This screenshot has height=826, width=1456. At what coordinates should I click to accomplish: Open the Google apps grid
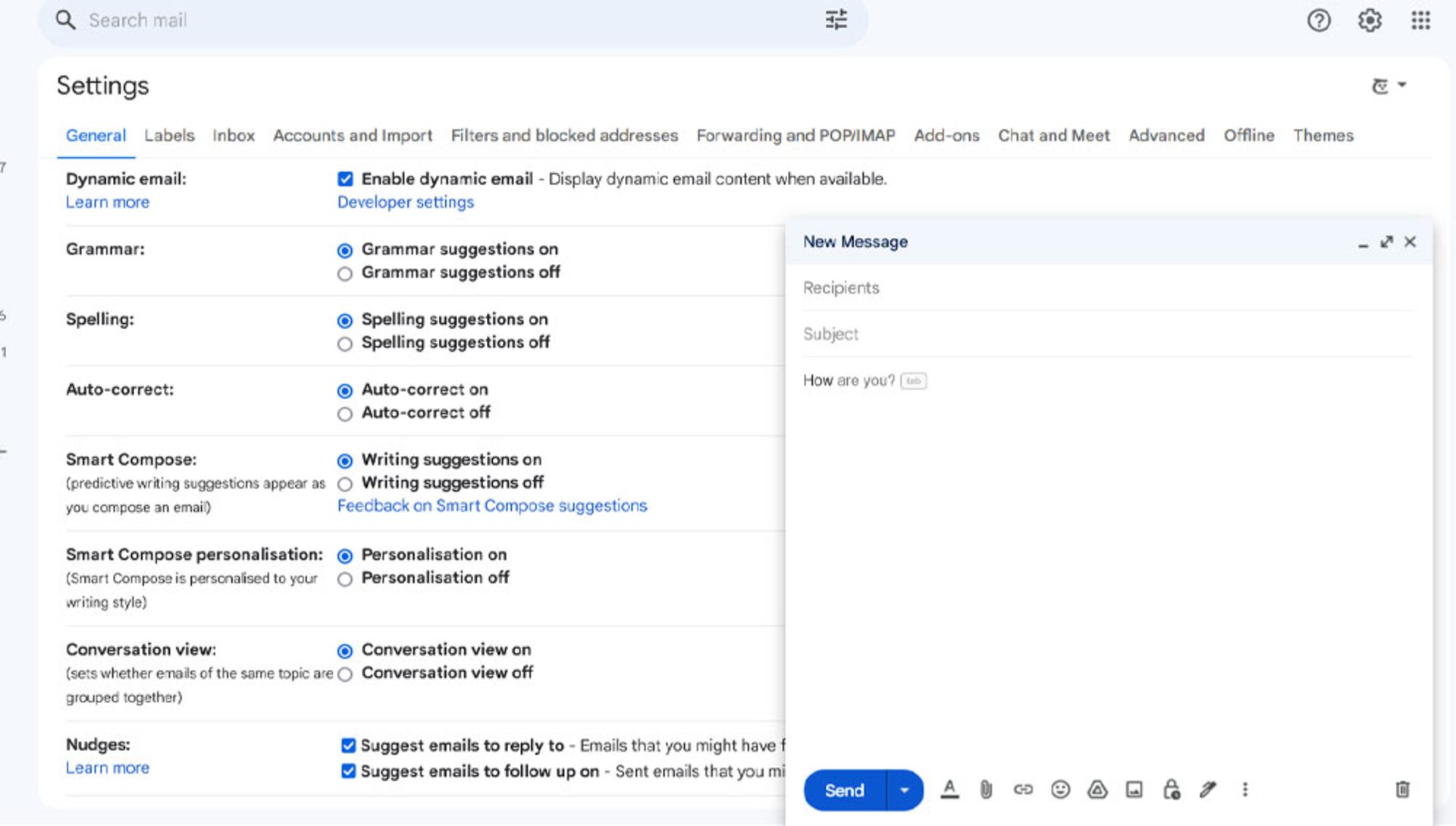pos(1420,20)
